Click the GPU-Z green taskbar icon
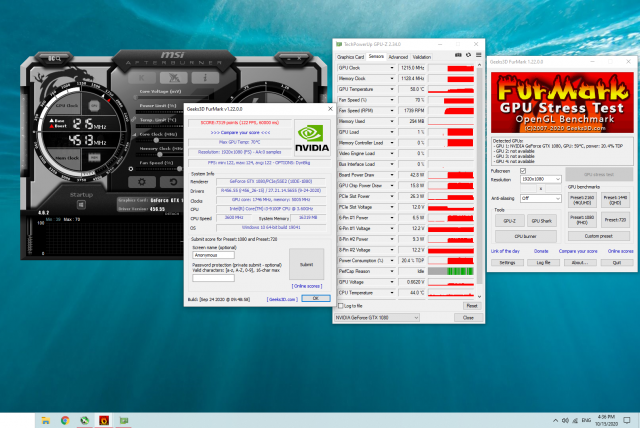Screen dimensions: 640x428 [124, 420]
